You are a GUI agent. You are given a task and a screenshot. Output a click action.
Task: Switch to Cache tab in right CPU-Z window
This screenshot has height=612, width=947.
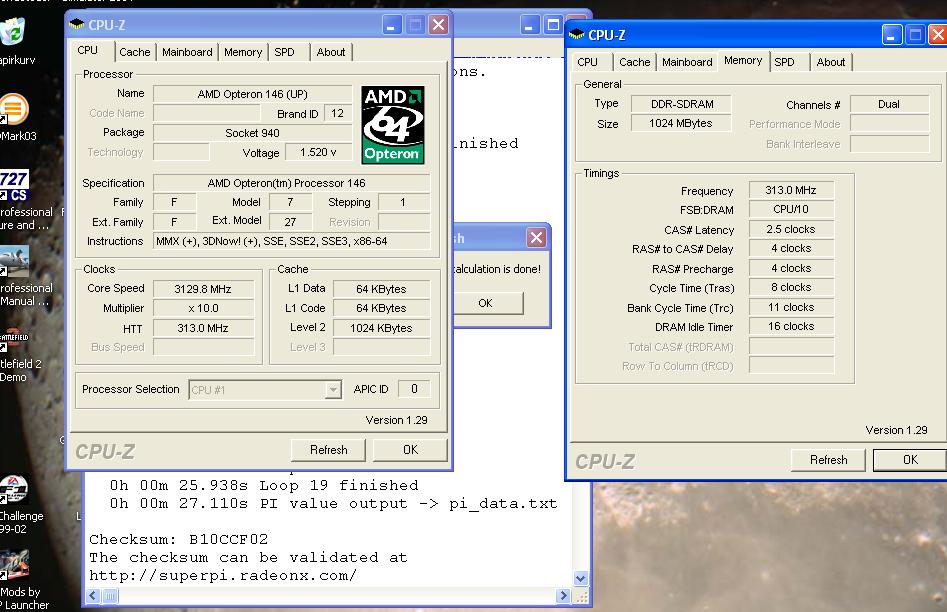(x=635, y=62)
